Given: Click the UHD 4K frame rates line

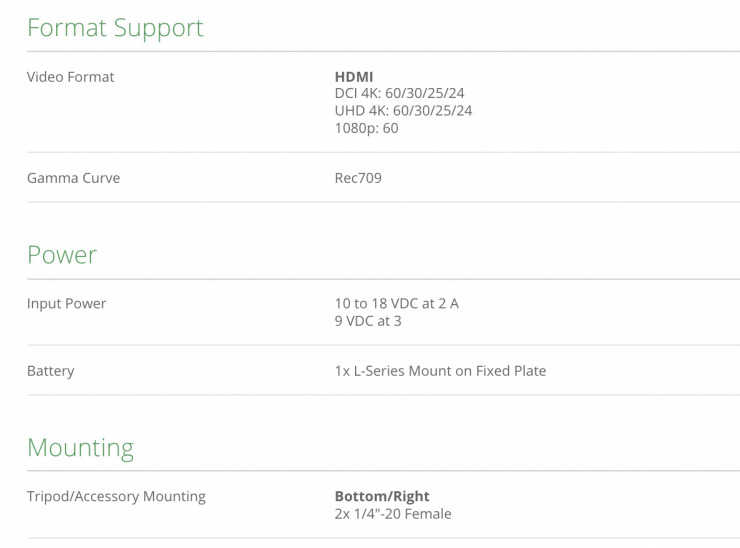Looking at the screenshot, I should click(403, 111).
